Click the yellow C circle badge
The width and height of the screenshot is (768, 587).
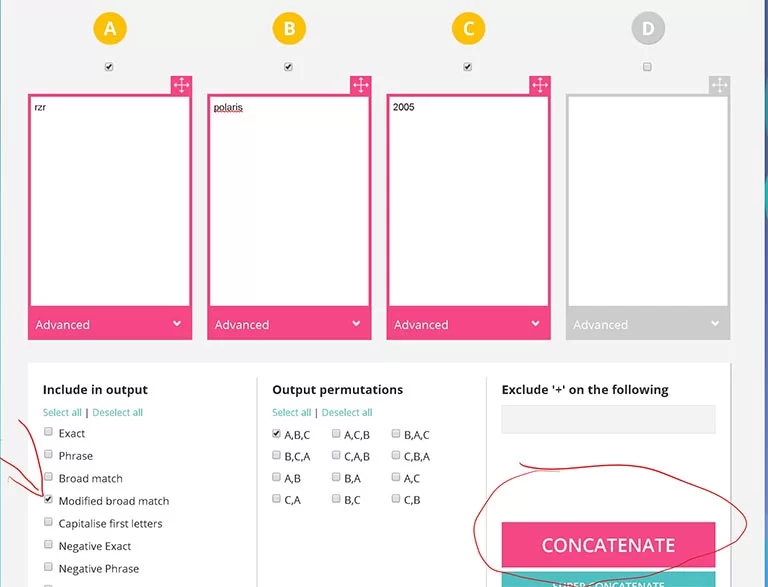468,29
